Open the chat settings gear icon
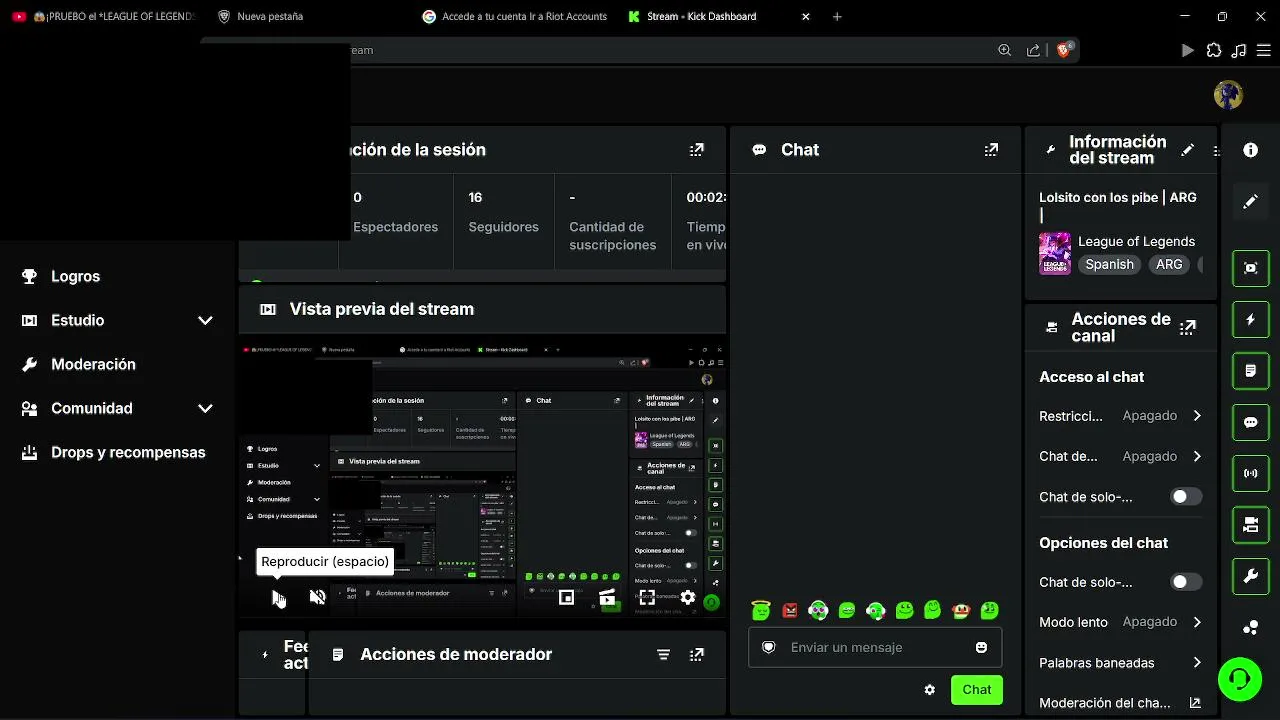This screenshot has height=720, width=1280. click(x=930, y=690)
